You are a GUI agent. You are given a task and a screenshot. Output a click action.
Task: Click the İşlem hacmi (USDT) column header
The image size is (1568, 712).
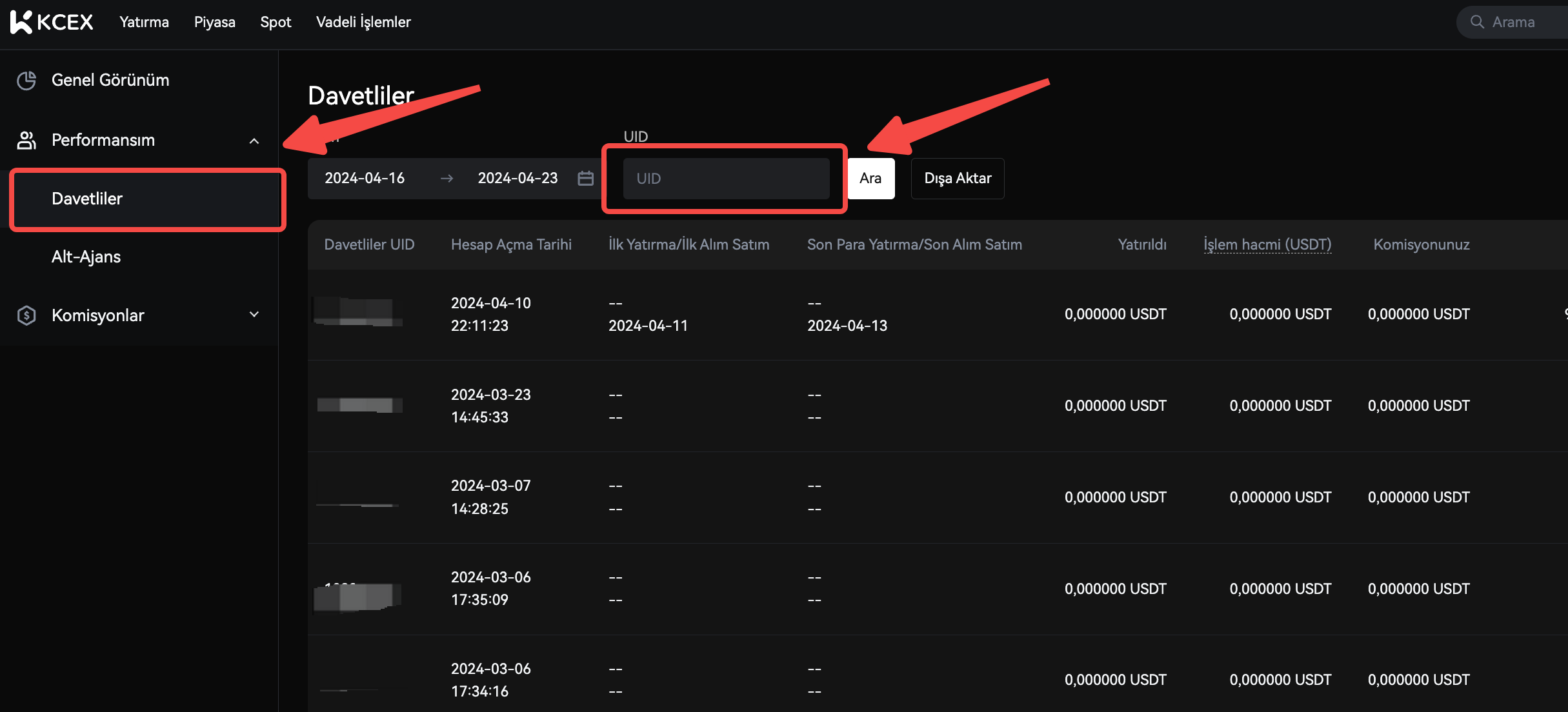(1267, 244)
